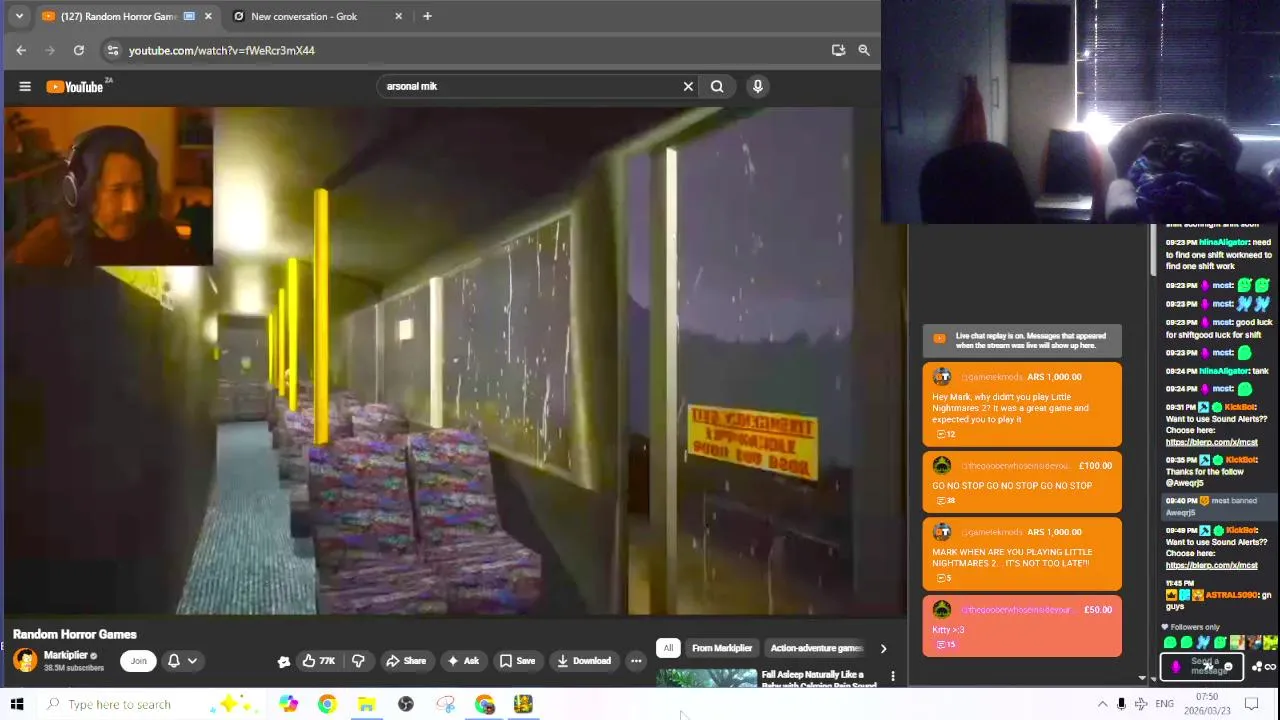The width and height of the screenshot is (1280, 720).
Task: Open Copilot from the taskbar
Action: tap(288, 704)
